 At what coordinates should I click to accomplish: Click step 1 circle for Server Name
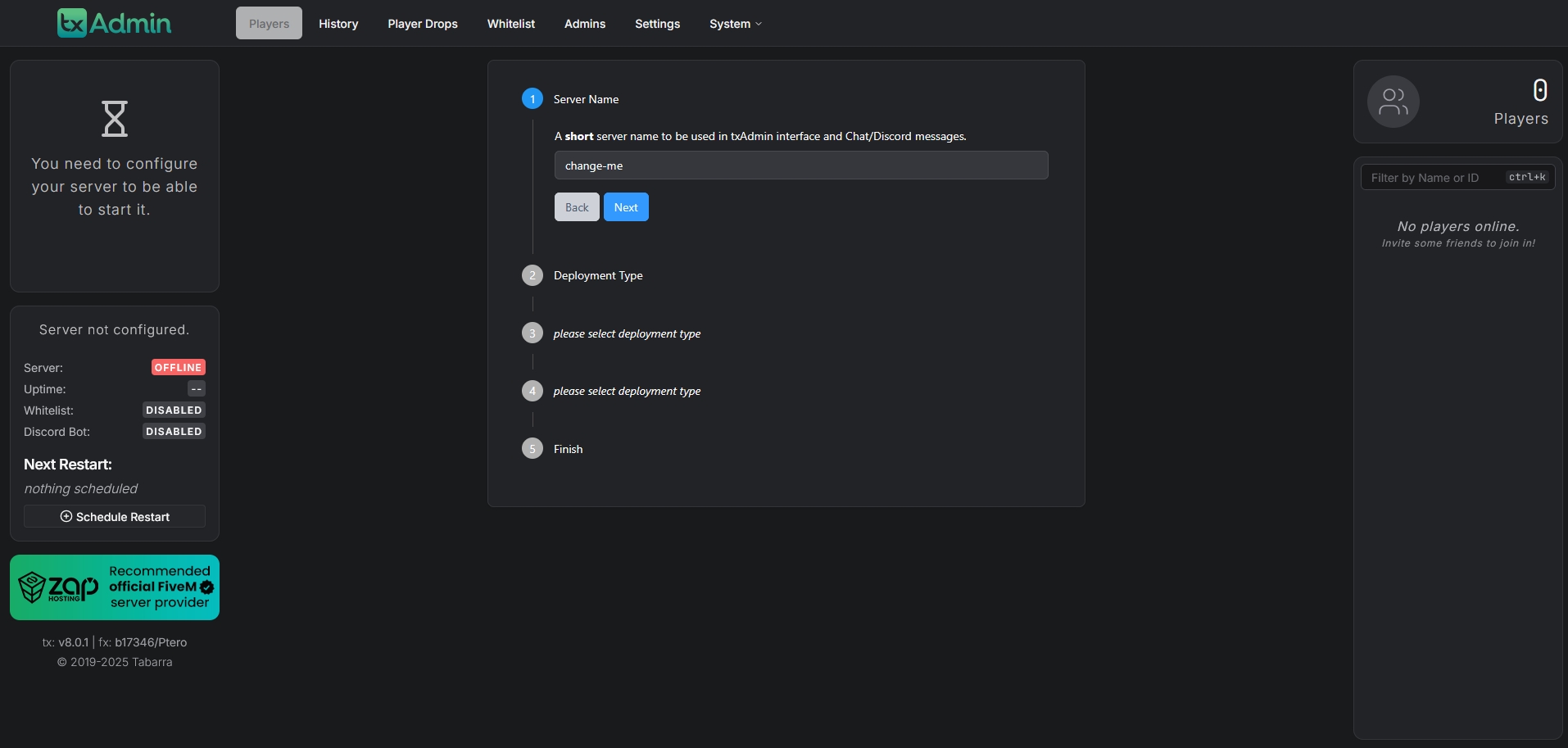coord(532,99)
